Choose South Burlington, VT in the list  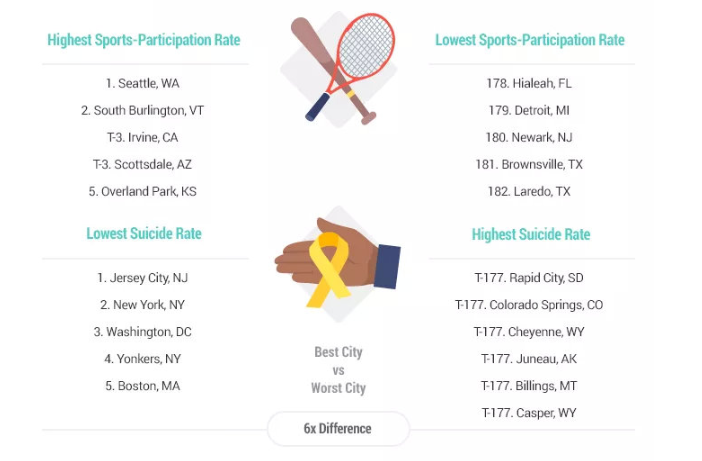(142, 111)
